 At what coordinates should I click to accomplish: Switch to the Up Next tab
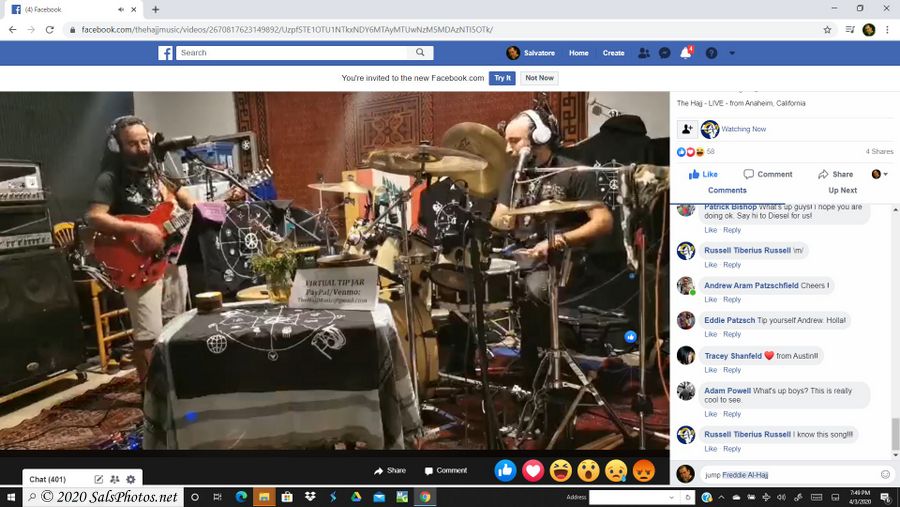point(842,190)
